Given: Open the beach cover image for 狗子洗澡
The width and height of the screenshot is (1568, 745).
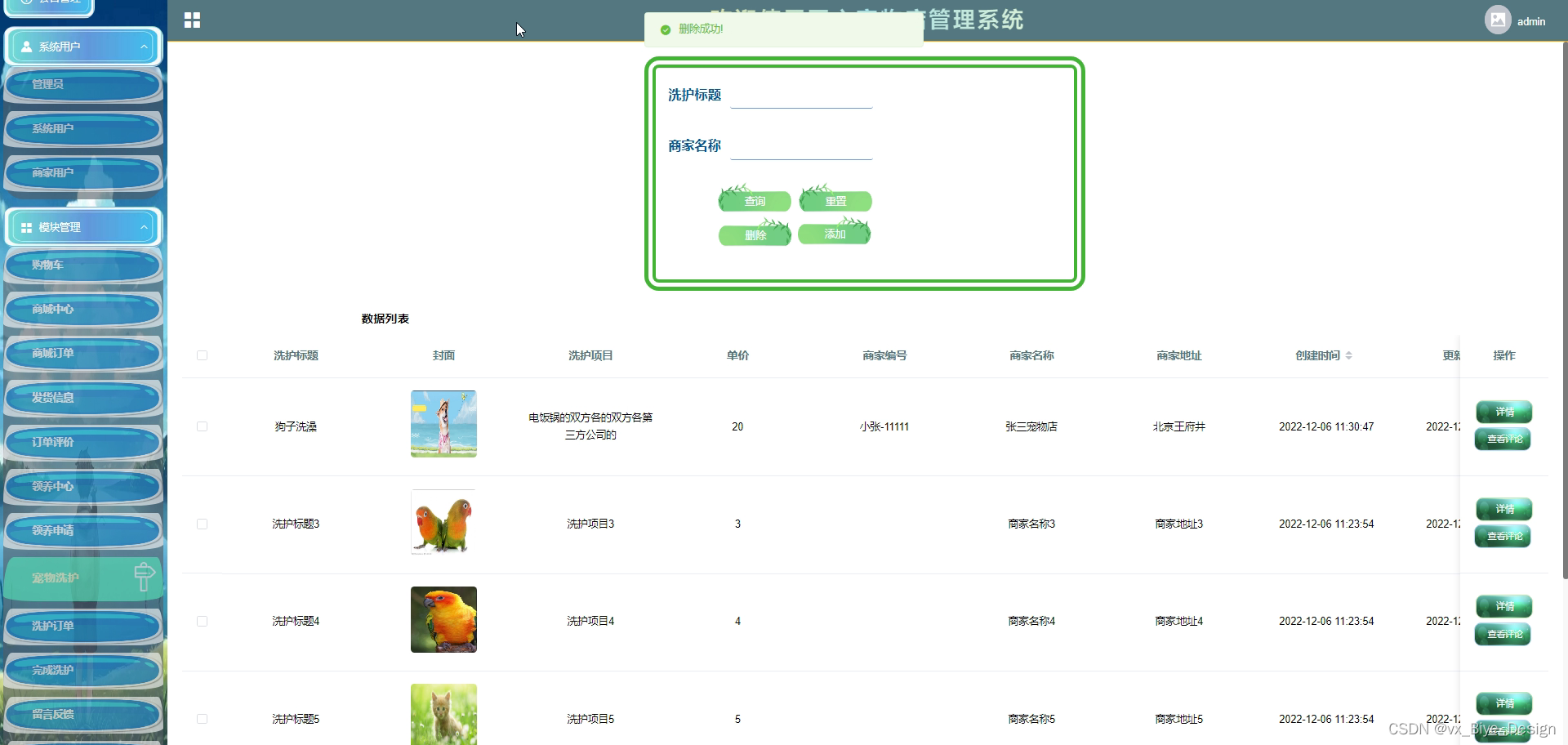Looking at the screenshot, I should (x=443, y=424).
